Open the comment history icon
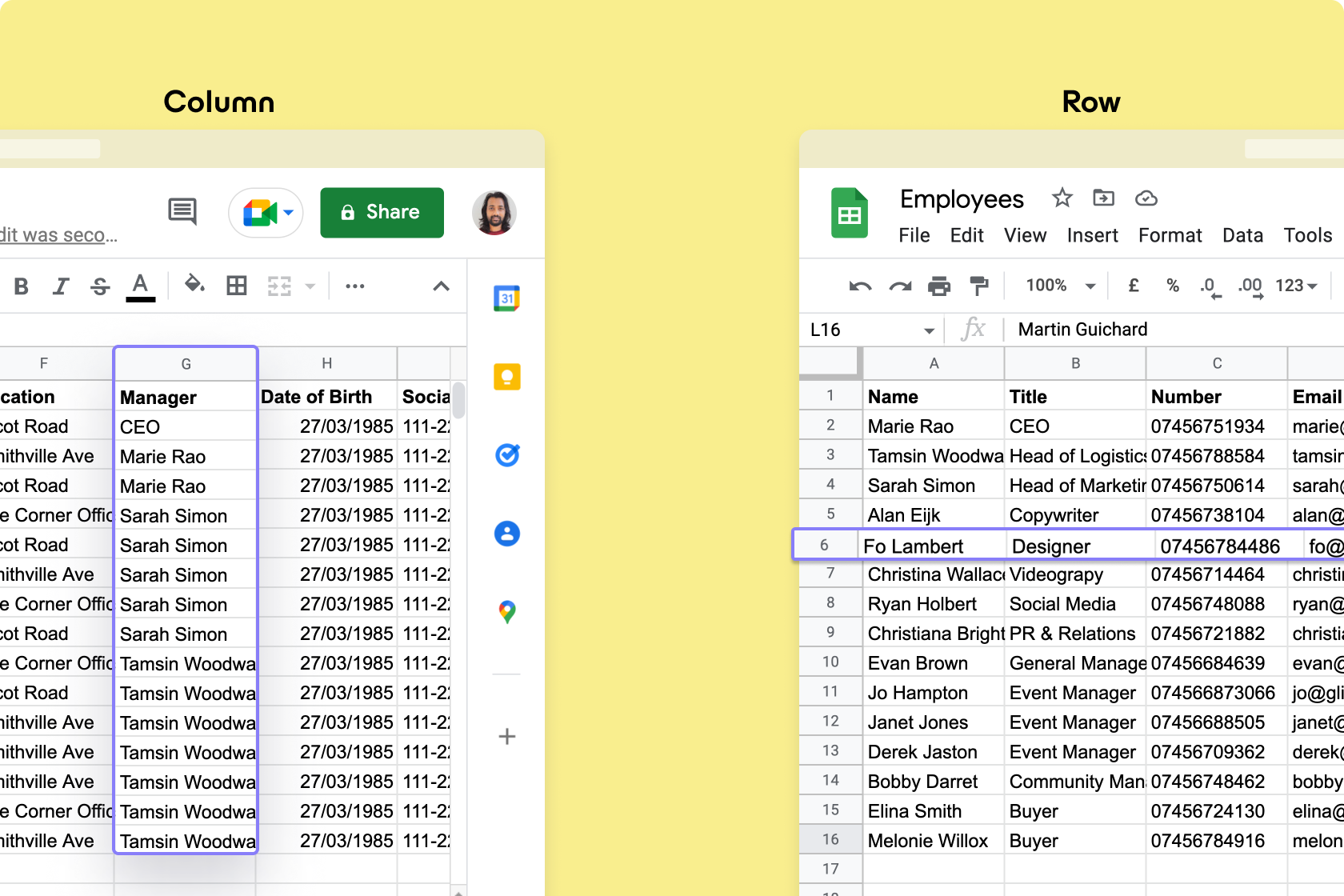The width and height of the screenshot is (1344, 896). [x=182, y=212]
